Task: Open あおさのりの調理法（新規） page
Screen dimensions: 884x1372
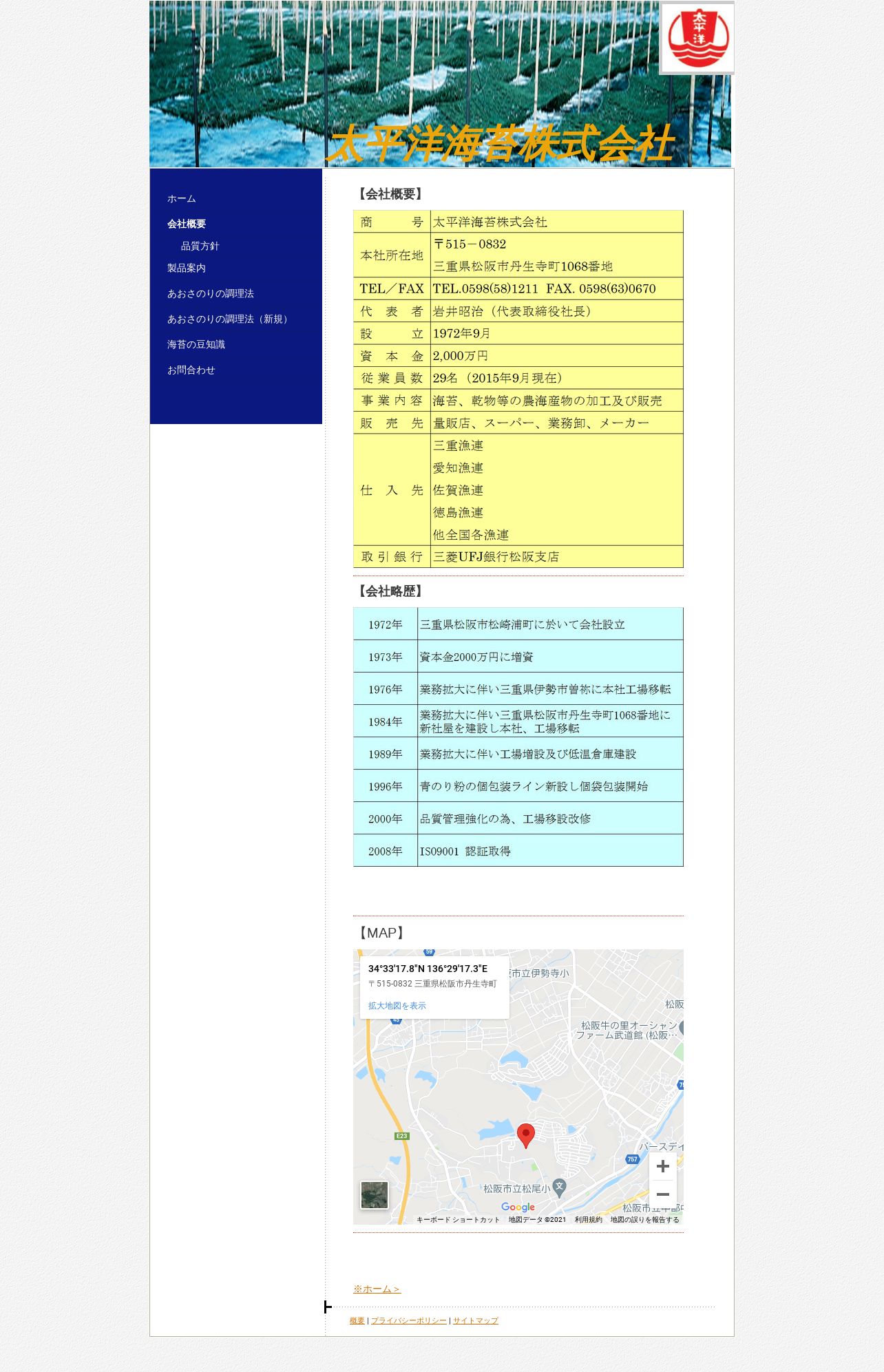Action: tap(230, 319)
